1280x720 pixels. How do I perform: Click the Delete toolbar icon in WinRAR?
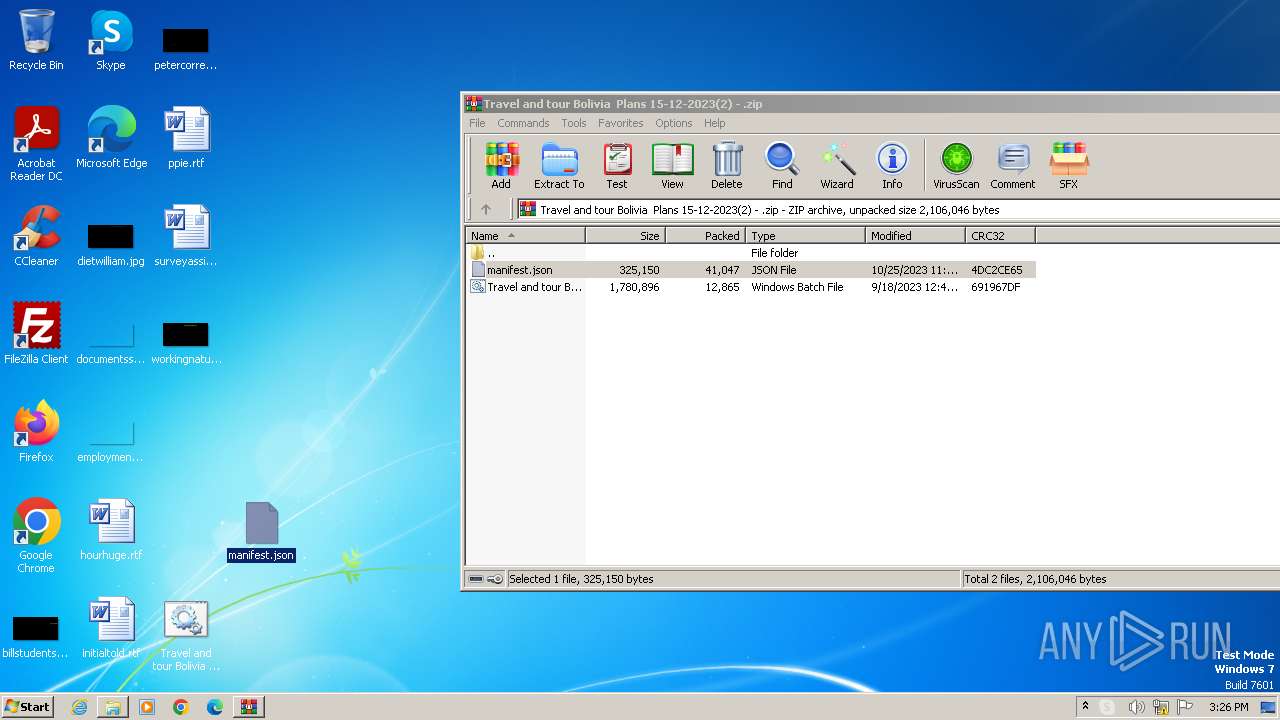(727, 166)
